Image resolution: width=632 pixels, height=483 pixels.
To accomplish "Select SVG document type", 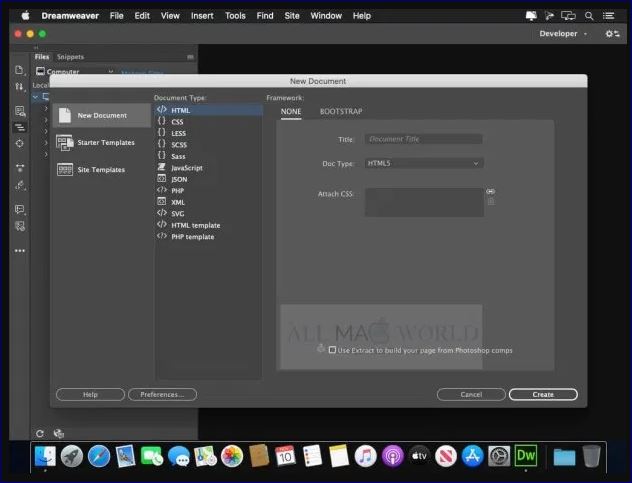I will (209, 214).
